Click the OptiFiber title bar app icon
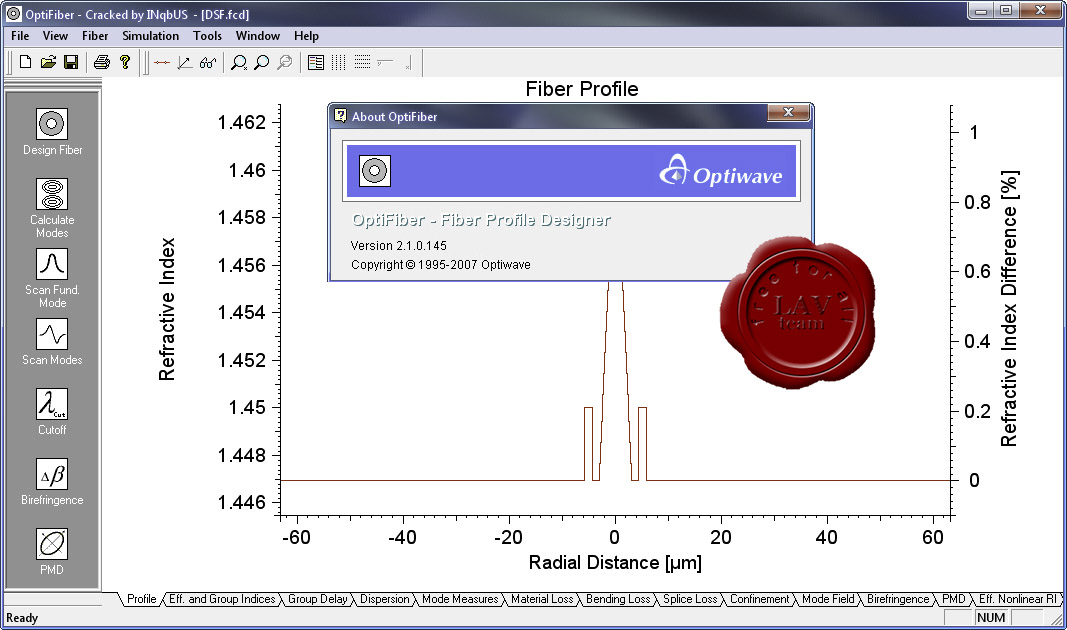The image size is (1067, 630). [x=13, y=14]
